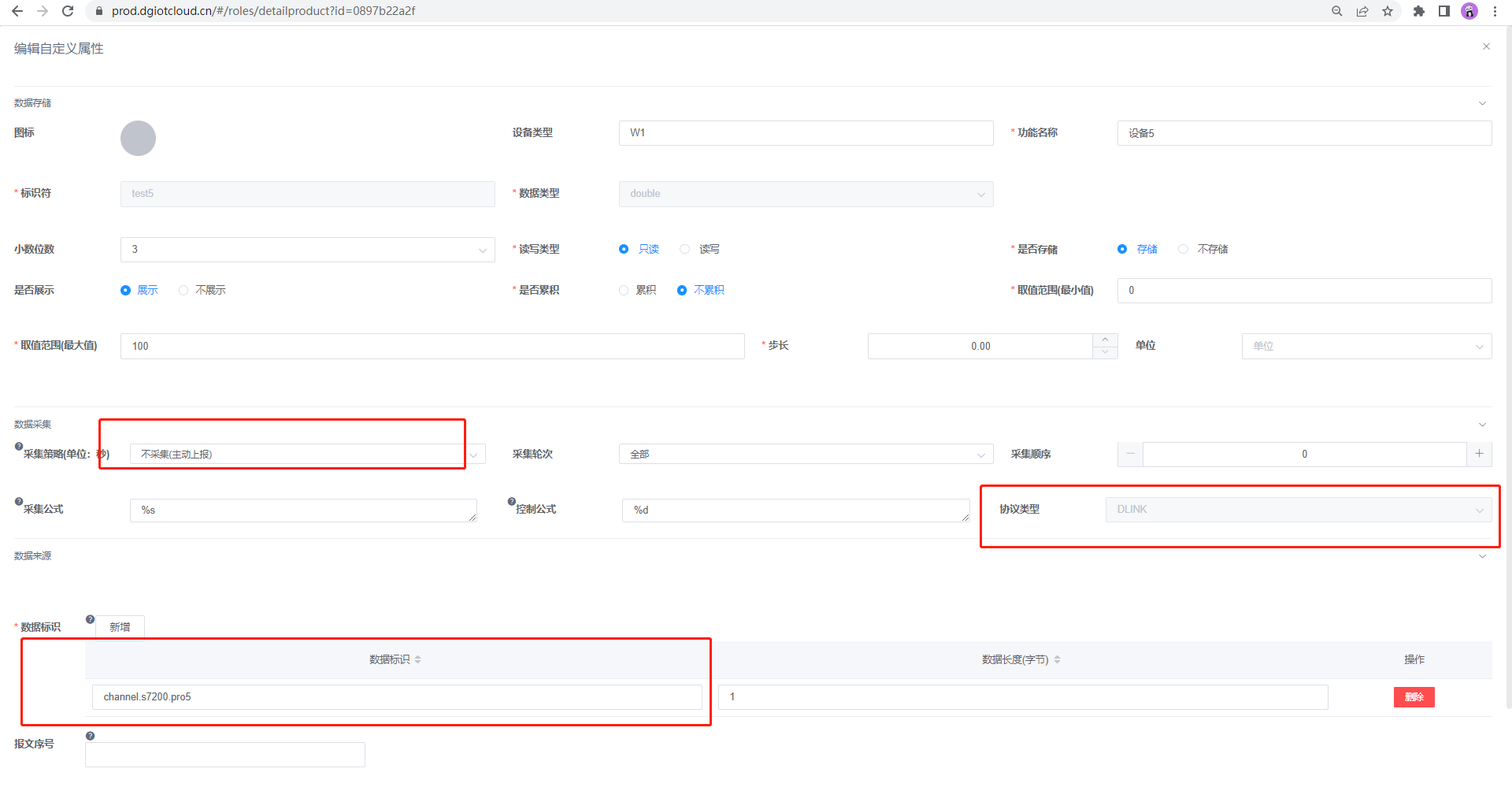The image size is (1512, 787).
Task: Open the help tip beside 报文序号
Action: pyautogui.click(x=90, y=736)
